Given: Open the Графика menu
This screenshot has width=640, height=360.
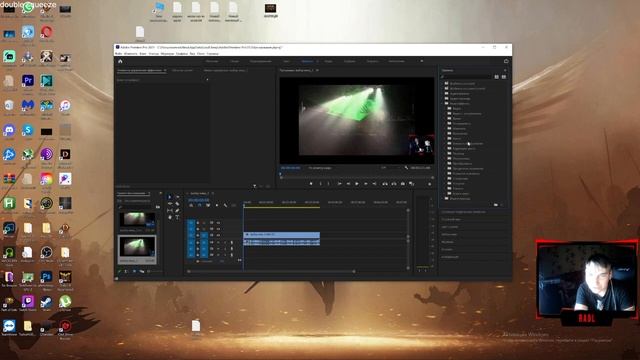Looking at the screenshot, I should (182, 53).
